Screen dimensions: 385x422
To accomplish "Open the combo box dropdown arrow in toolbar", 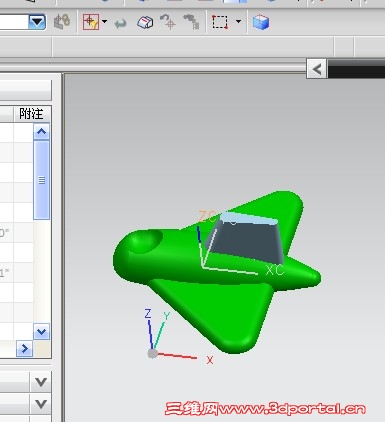I will click(37, 22).
